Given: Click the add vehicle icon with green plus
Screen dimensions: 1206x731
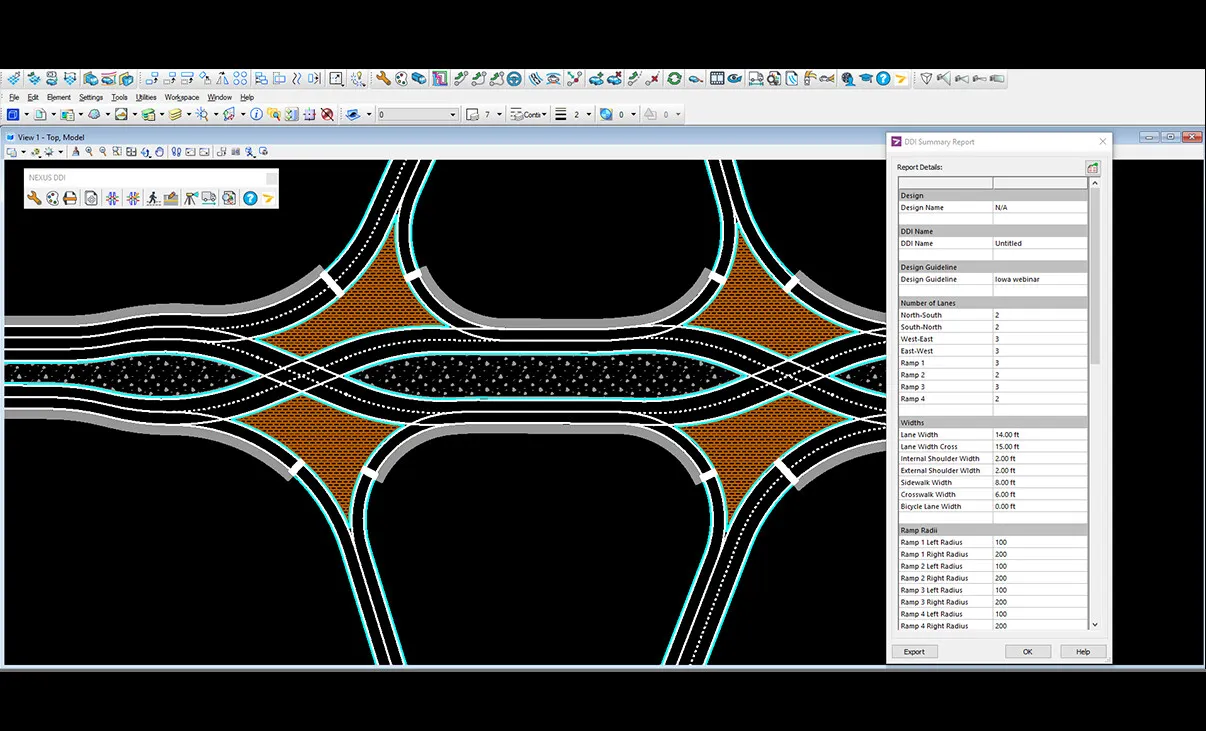Looking at the screenshot, I should (x=596, y=78).
